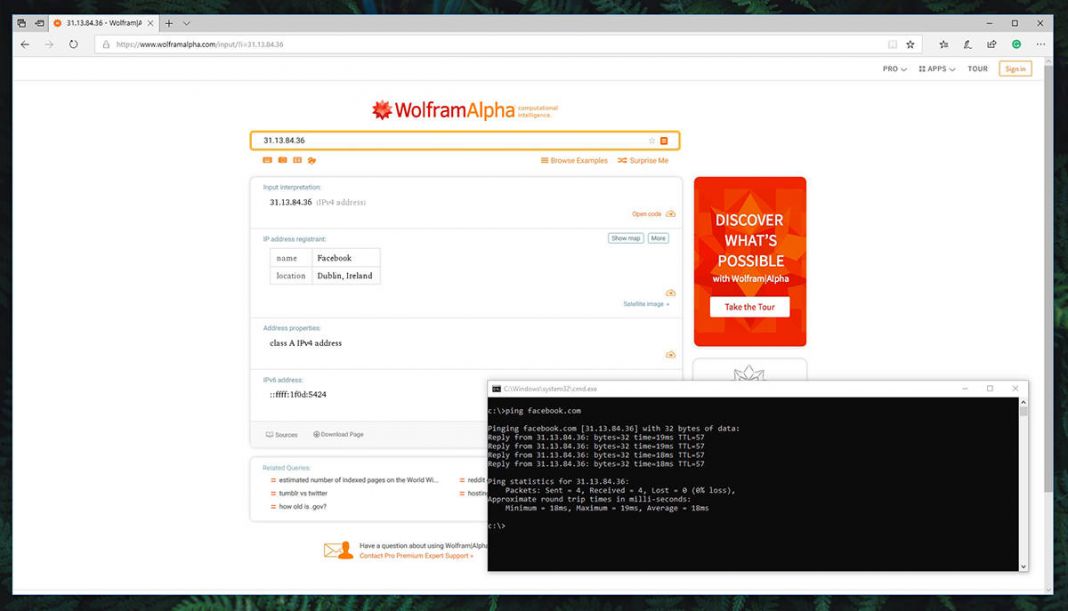The width and height of the screenshot is (1068, 611).
Task: Click the WolframAlpha logo
Action: coord(464,110)
